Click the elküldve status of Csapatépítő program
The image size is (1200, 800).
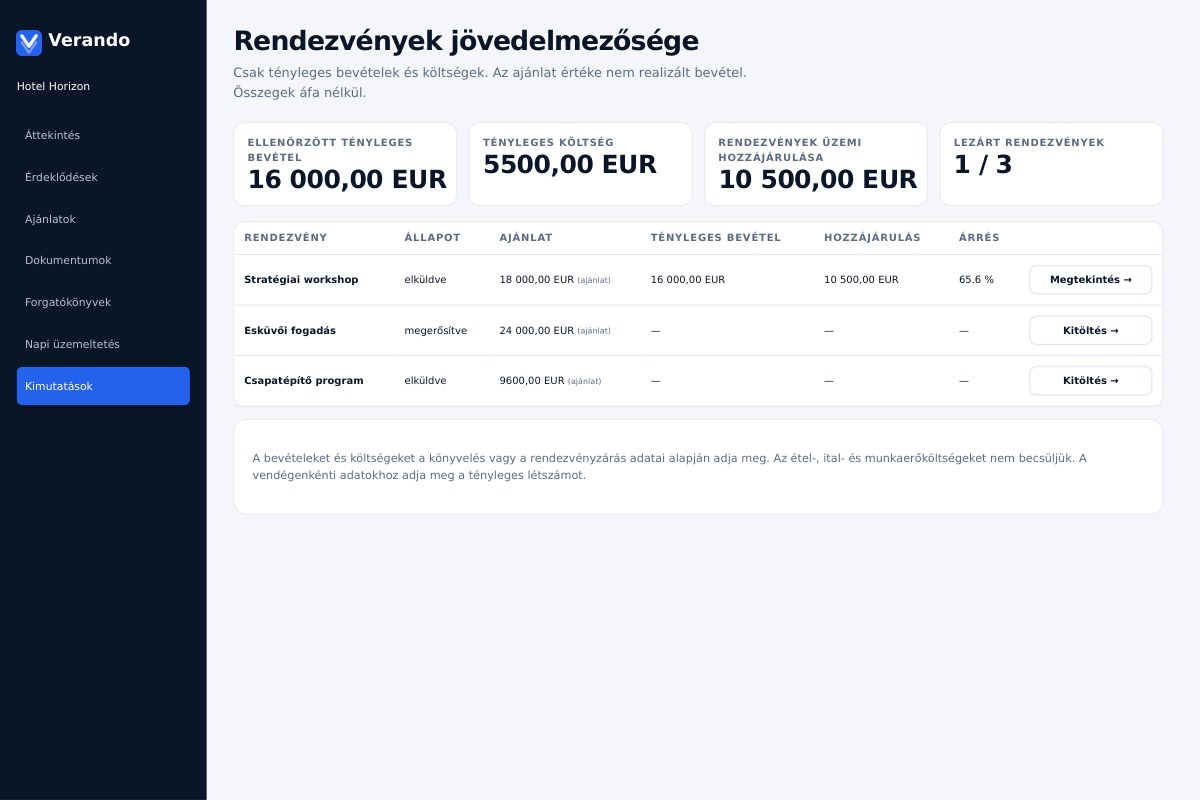(425, 381)
